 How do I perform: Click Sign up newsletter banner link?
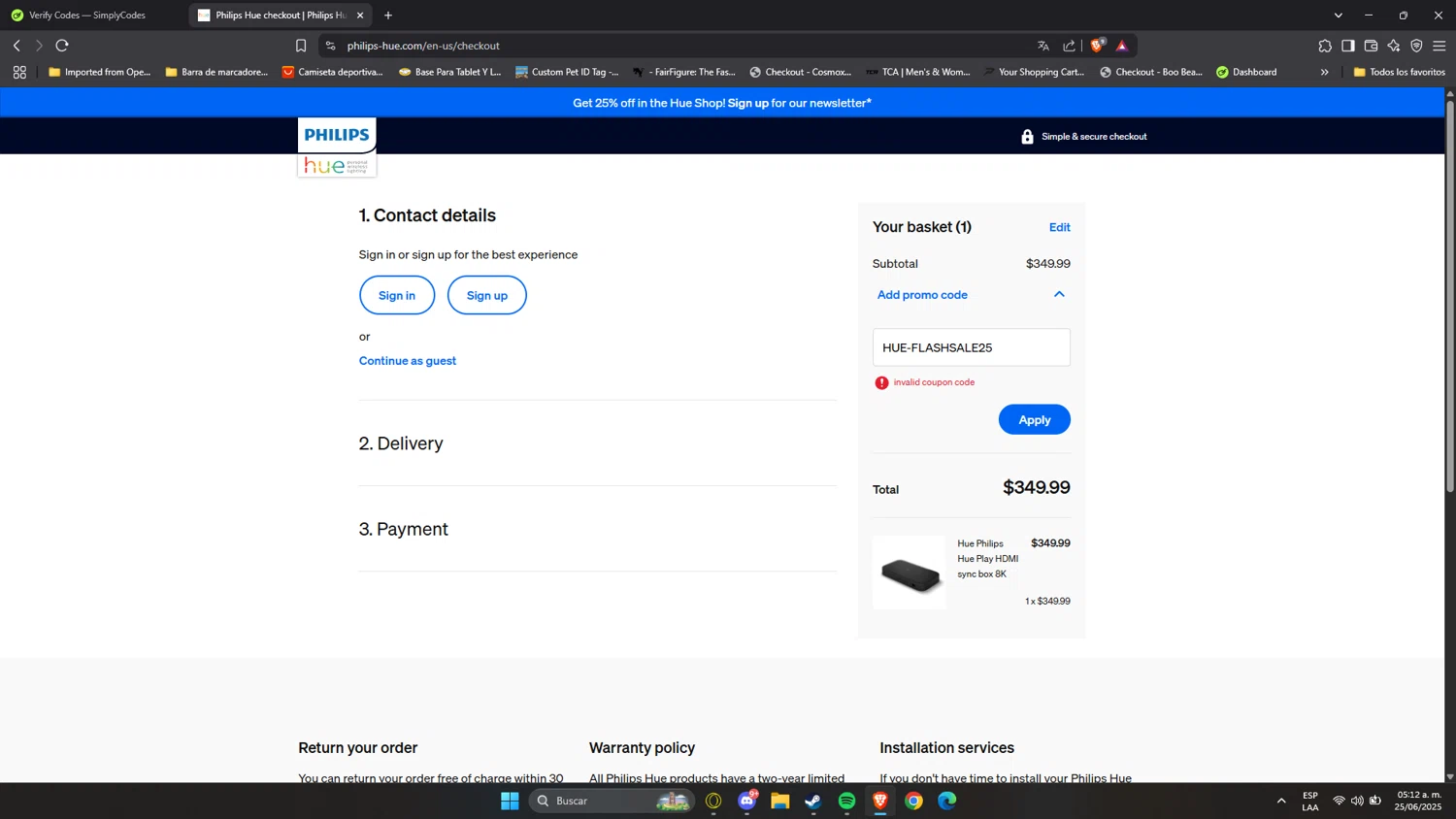coord(748,103)
